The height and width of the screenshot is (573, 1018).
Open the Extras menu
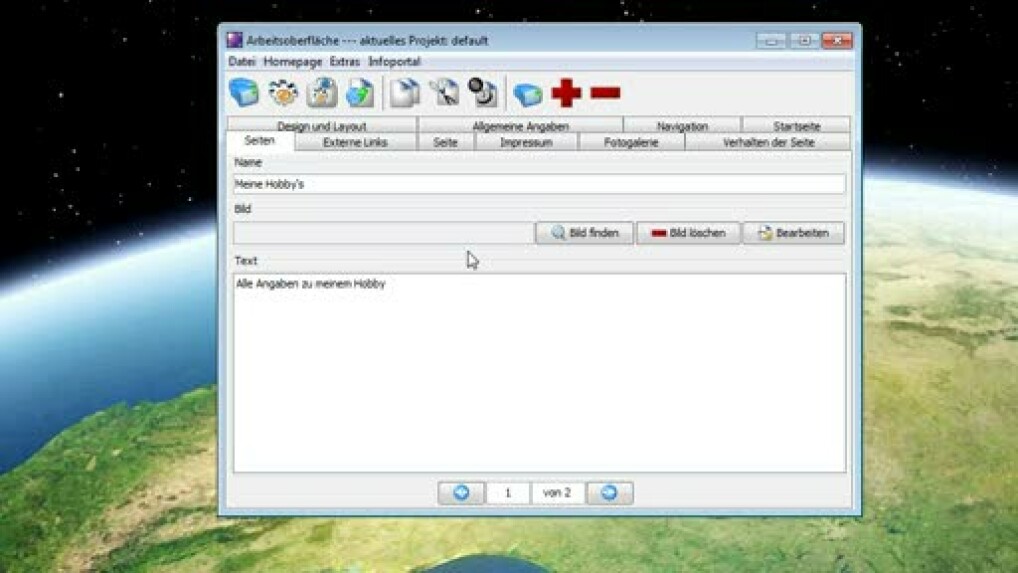click(x=345, y=62)
